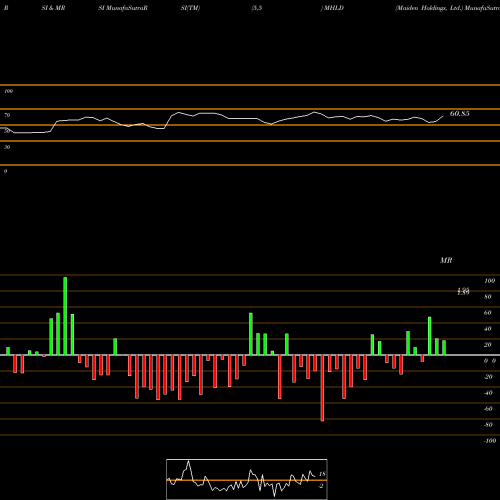Click the value -2 in the mini chart

pyautogui.click(x=321, y=486)
